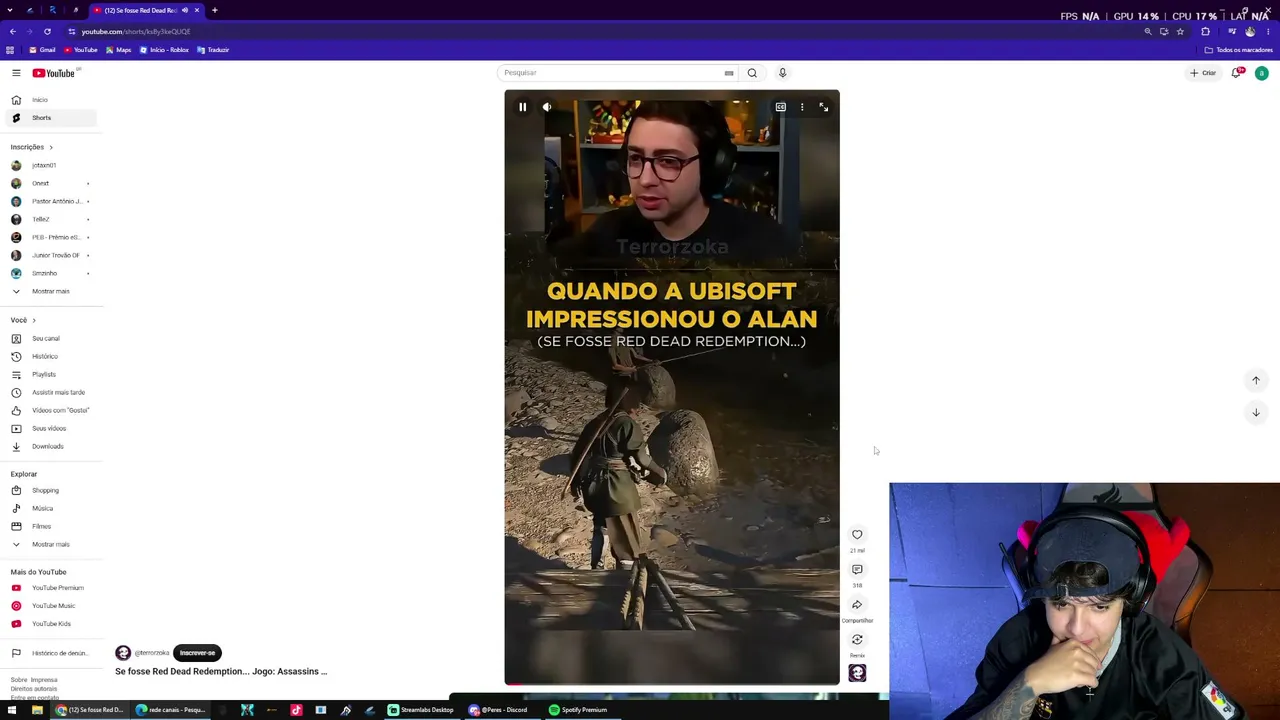This screenshot has height=720, width=1280.
Task: Enter fullscreen on the Short player
Action: tap(824, 107)
